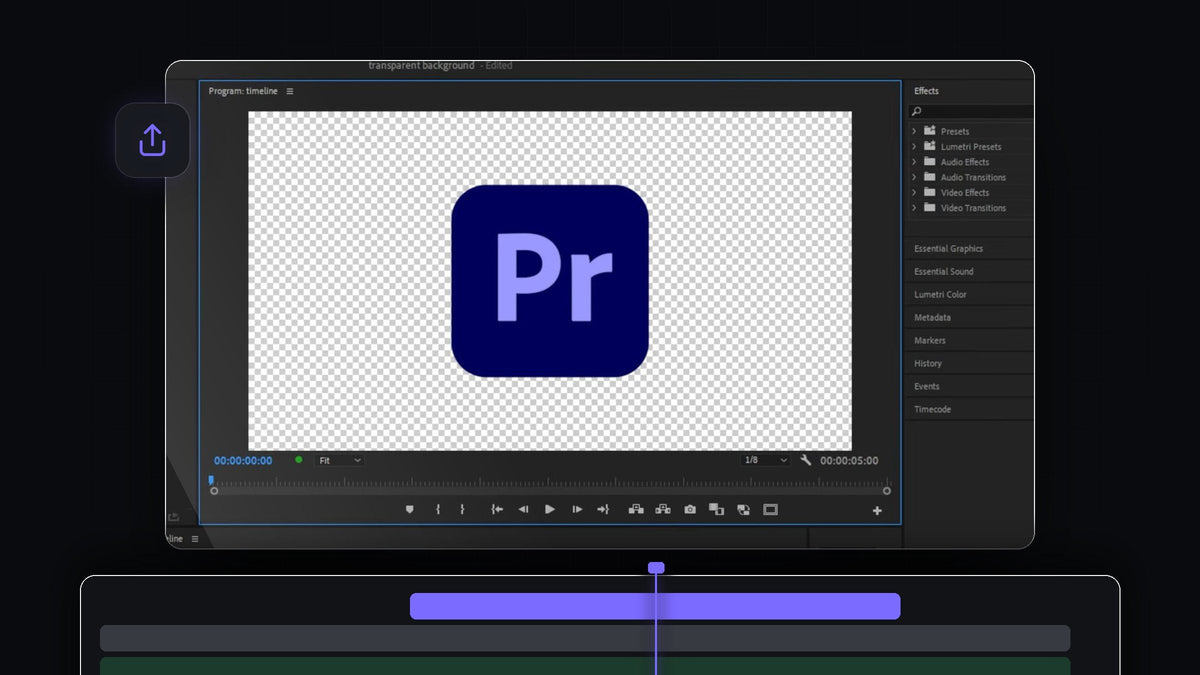
Task: Click the green dropped-frame indicator dot
Action: coord(298,460)
